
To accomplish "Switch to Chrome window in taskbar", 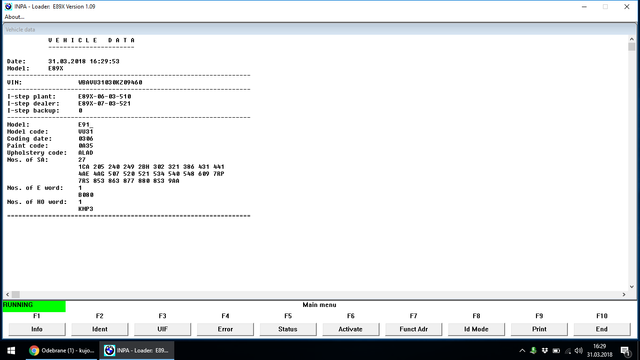I will (62, 351).
